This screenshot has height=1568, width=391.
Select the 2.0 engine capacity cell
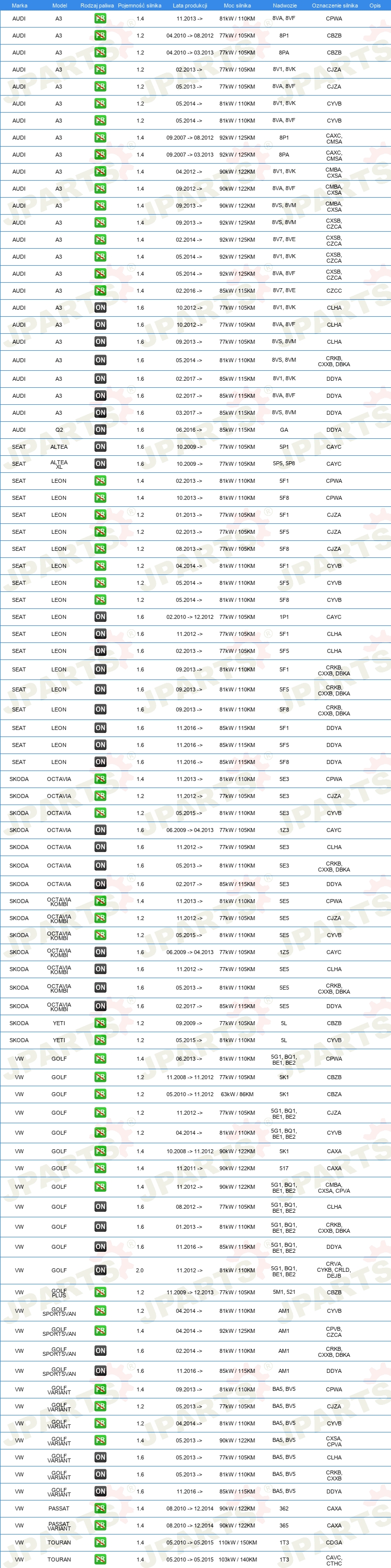point(140,1270)
